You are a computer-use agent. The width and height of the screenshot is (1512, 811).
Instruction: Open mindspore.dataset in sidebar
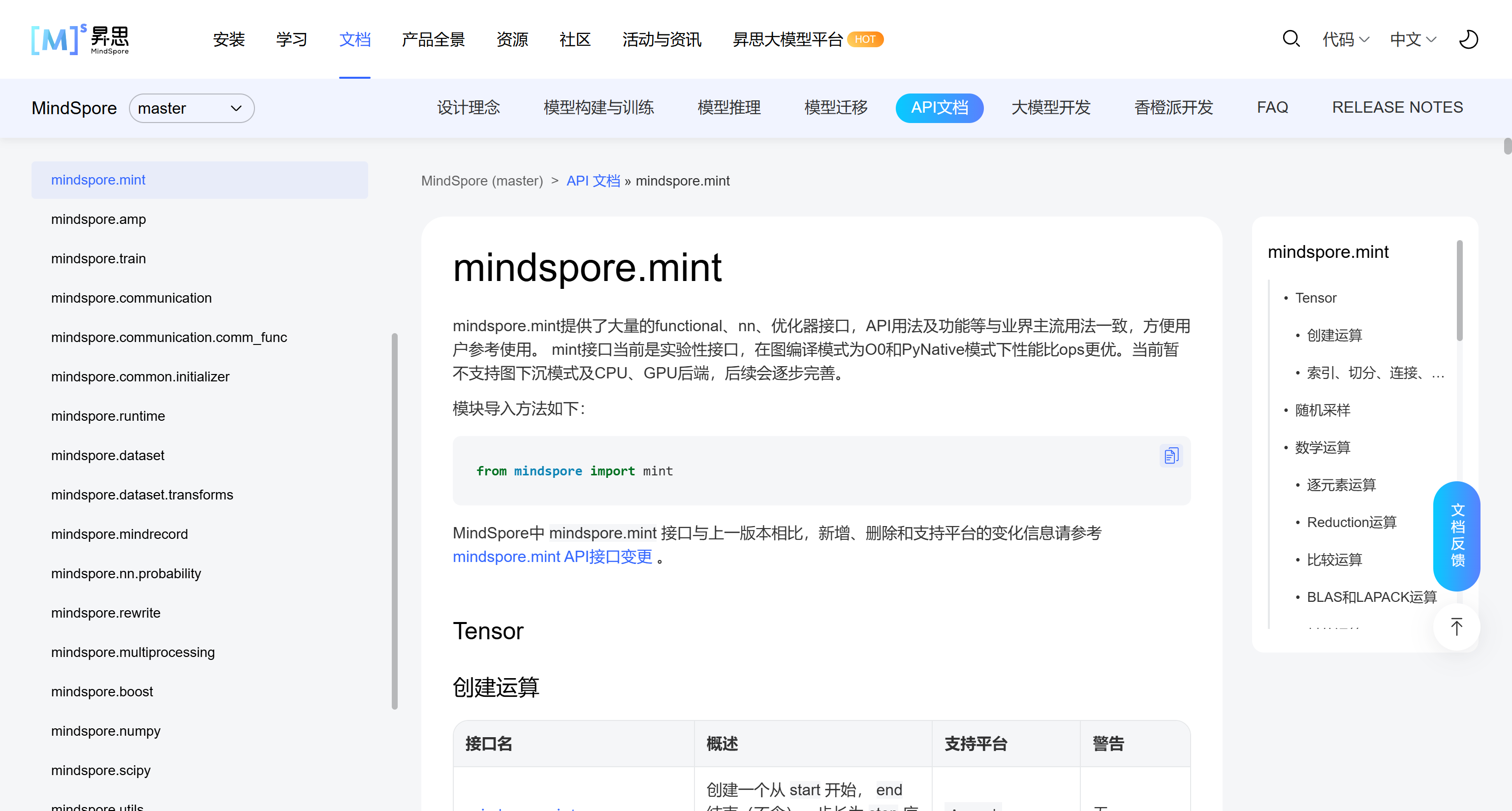[107, 455]
